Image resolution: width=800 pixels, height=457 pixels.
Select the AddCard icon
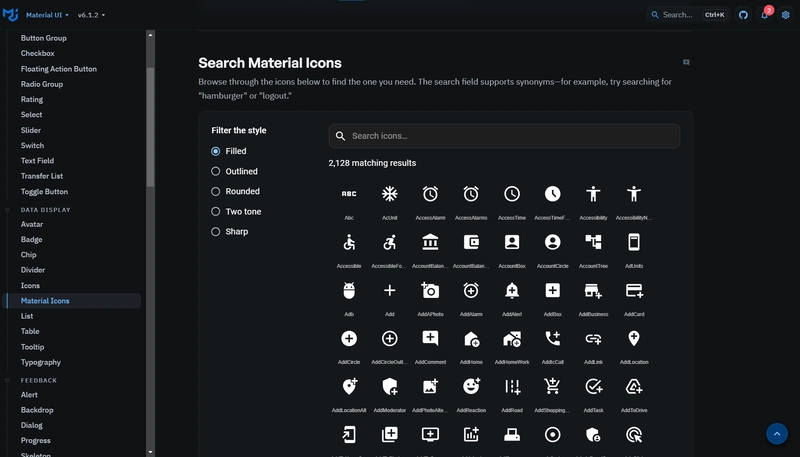[x=634, y=290]
